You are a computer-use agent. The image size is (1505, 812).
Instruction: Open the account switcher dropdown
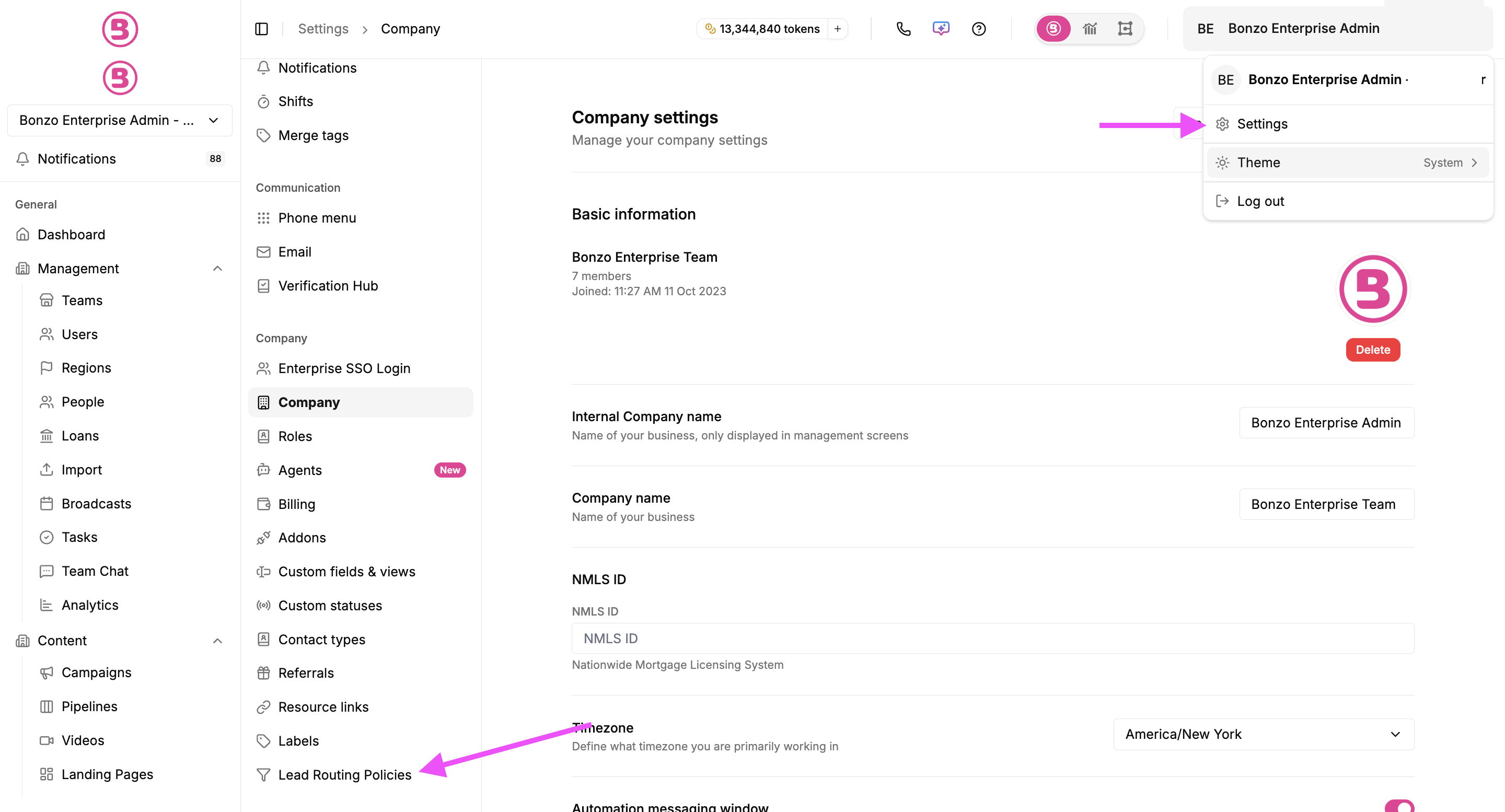120,120
